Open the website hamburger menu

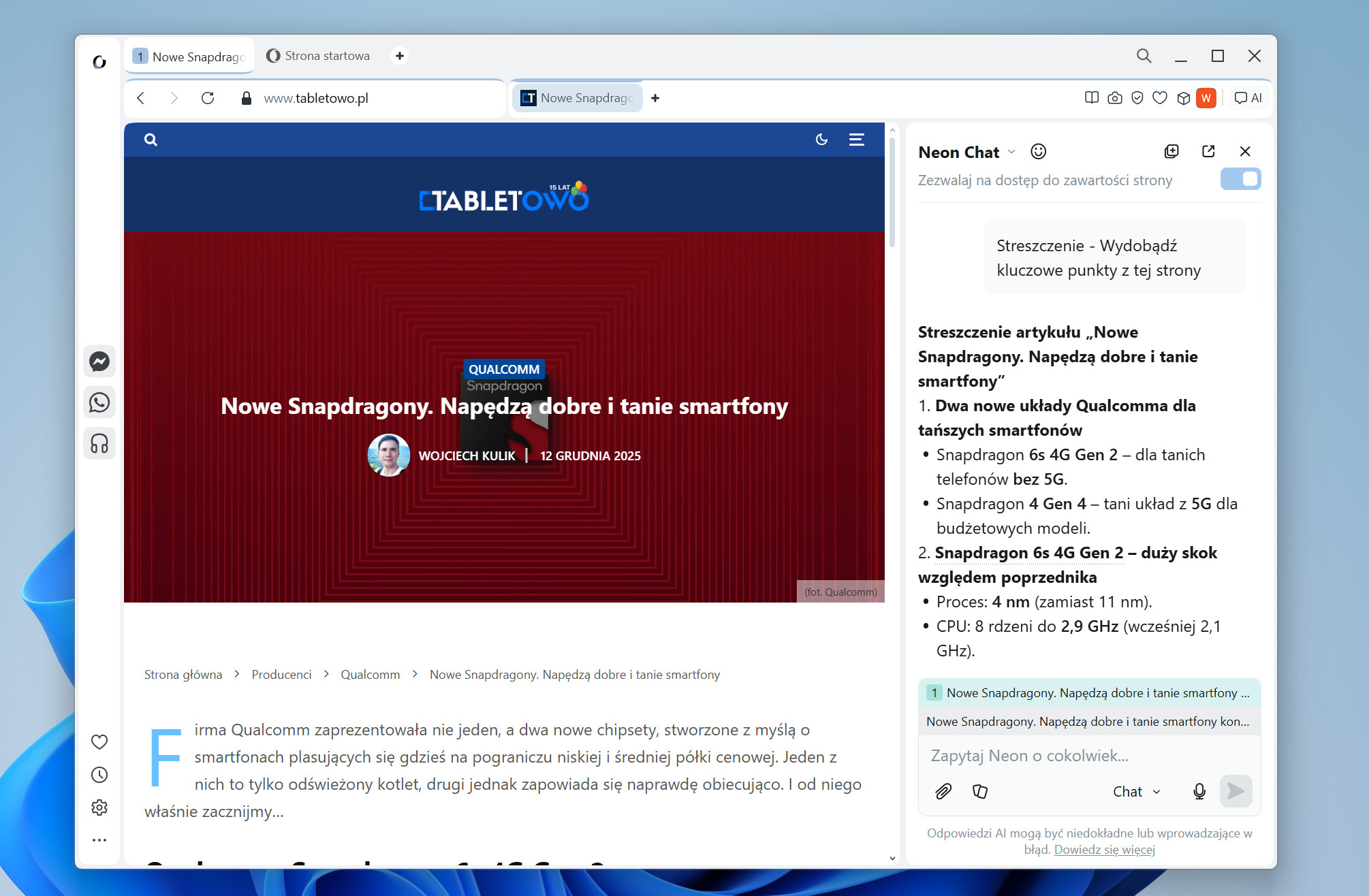pos(857,140)
